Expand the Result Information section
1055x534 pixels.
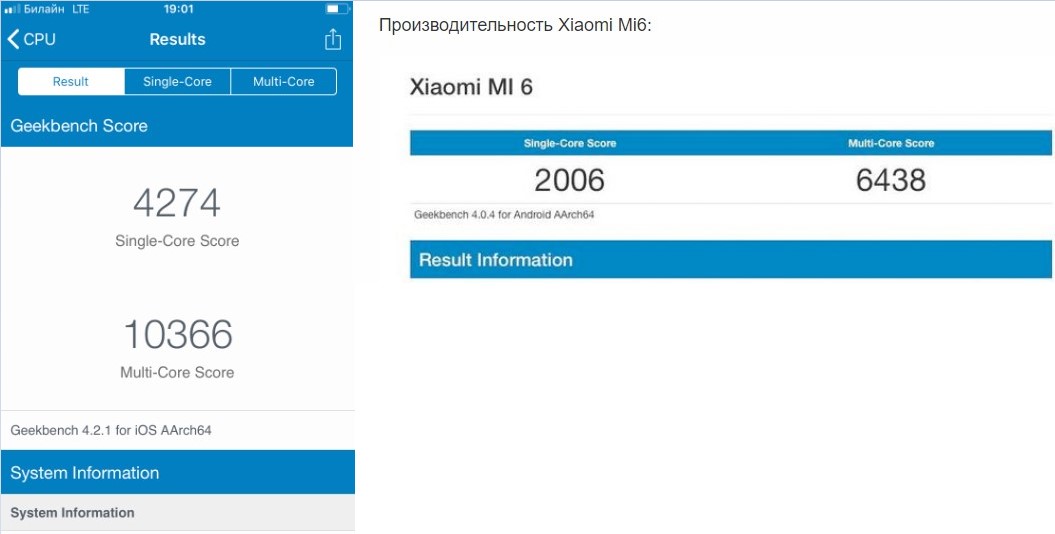(731, 260)
